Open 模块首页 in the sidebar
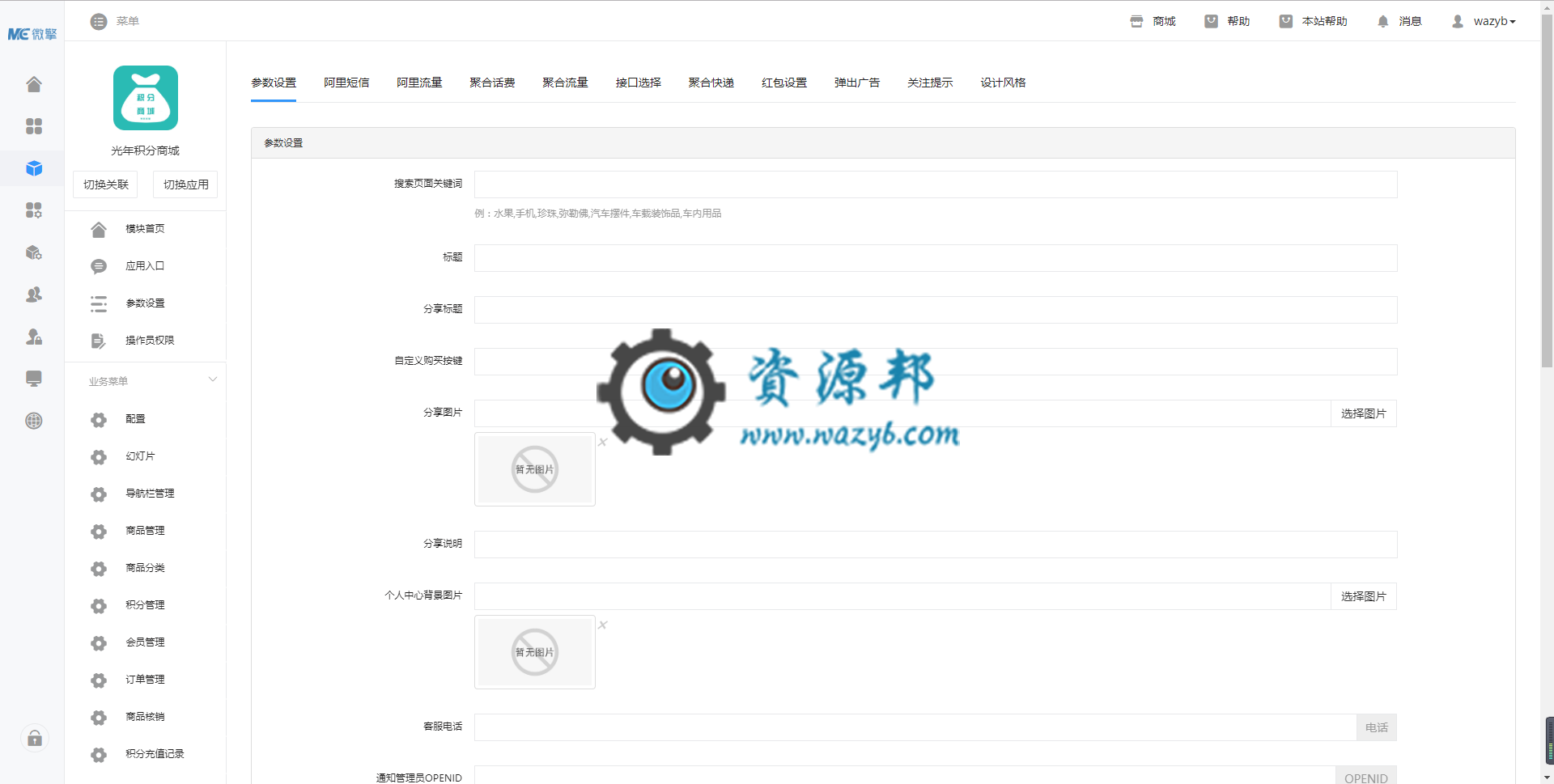 click(x=145, y=229)
